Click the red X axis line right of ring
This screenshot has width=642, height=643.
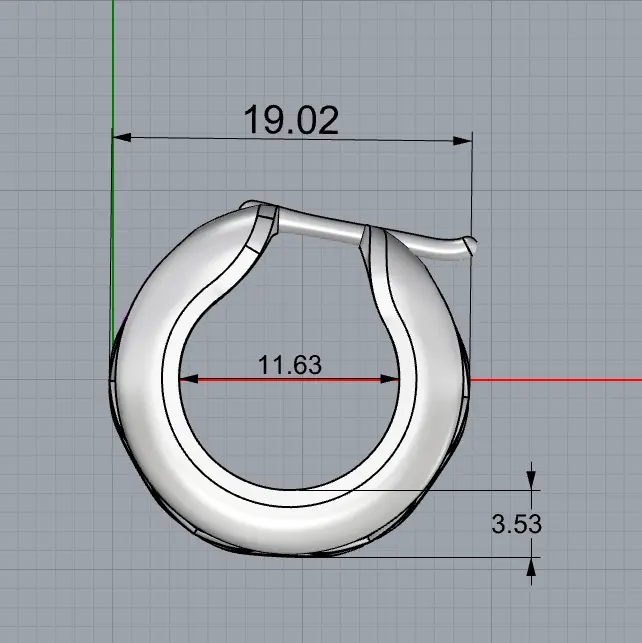pos(560,380)
